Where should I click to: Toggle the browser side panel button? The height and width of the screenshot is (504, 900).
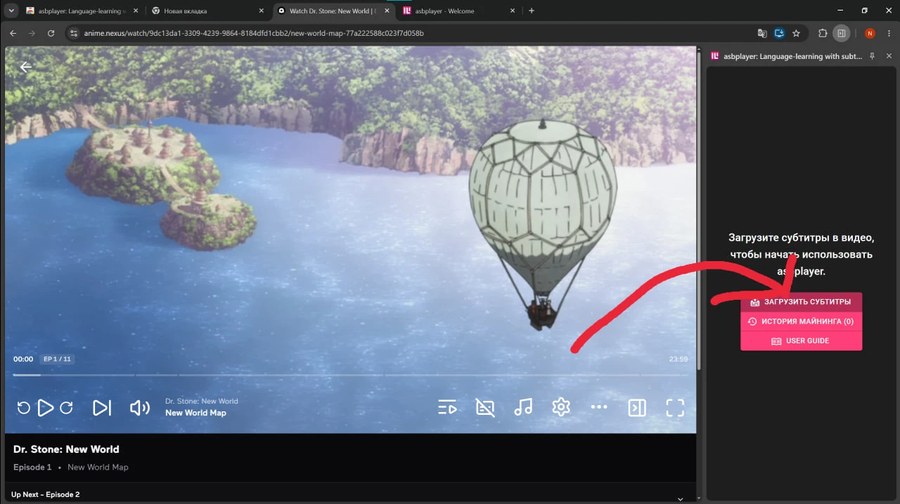[841, 33]
